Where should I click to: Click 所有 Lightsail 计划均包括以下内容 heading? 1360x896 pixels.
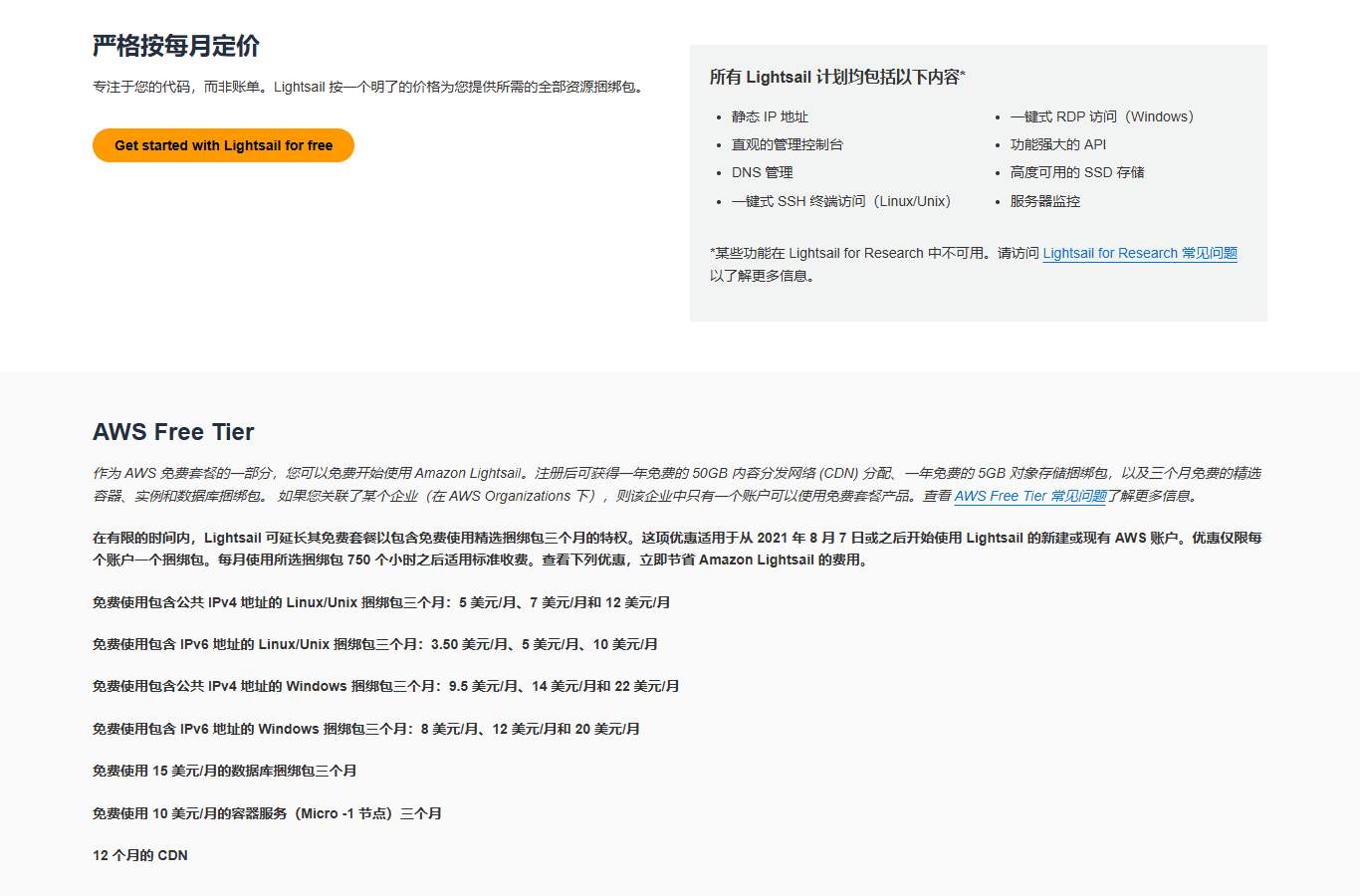click(x=837, y=77)
